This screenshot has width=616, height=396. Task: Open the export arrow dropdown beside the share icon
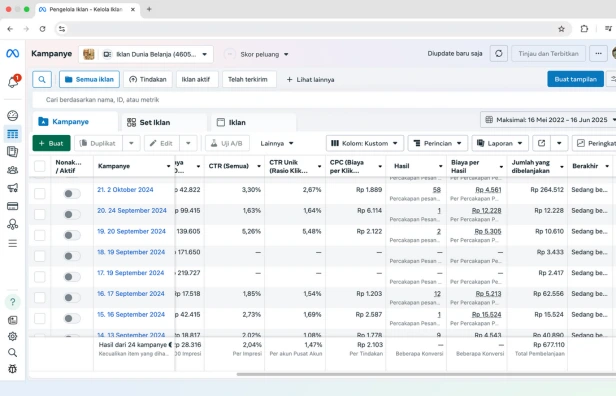point(559,143)
